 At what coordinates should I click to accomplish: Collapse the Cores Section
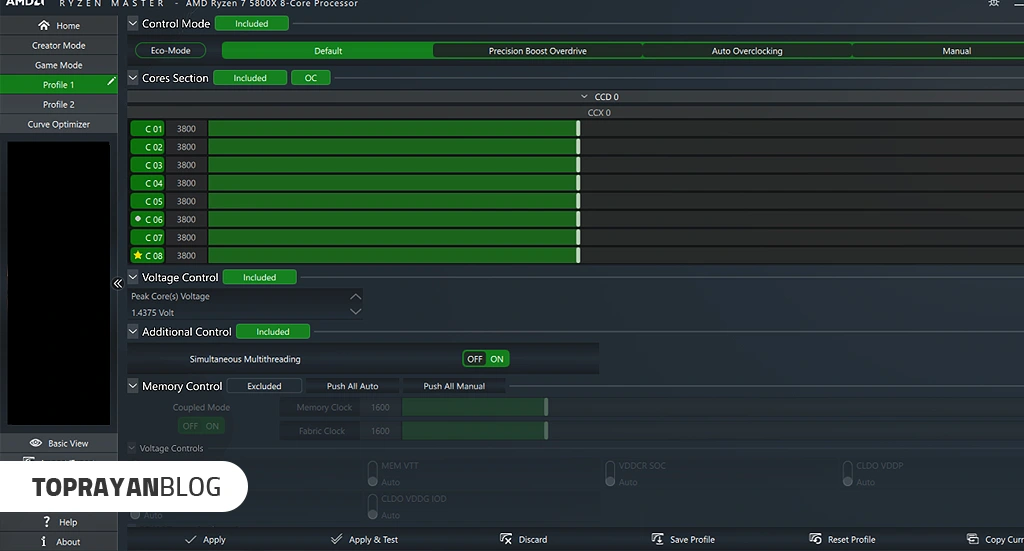point(133,78)
